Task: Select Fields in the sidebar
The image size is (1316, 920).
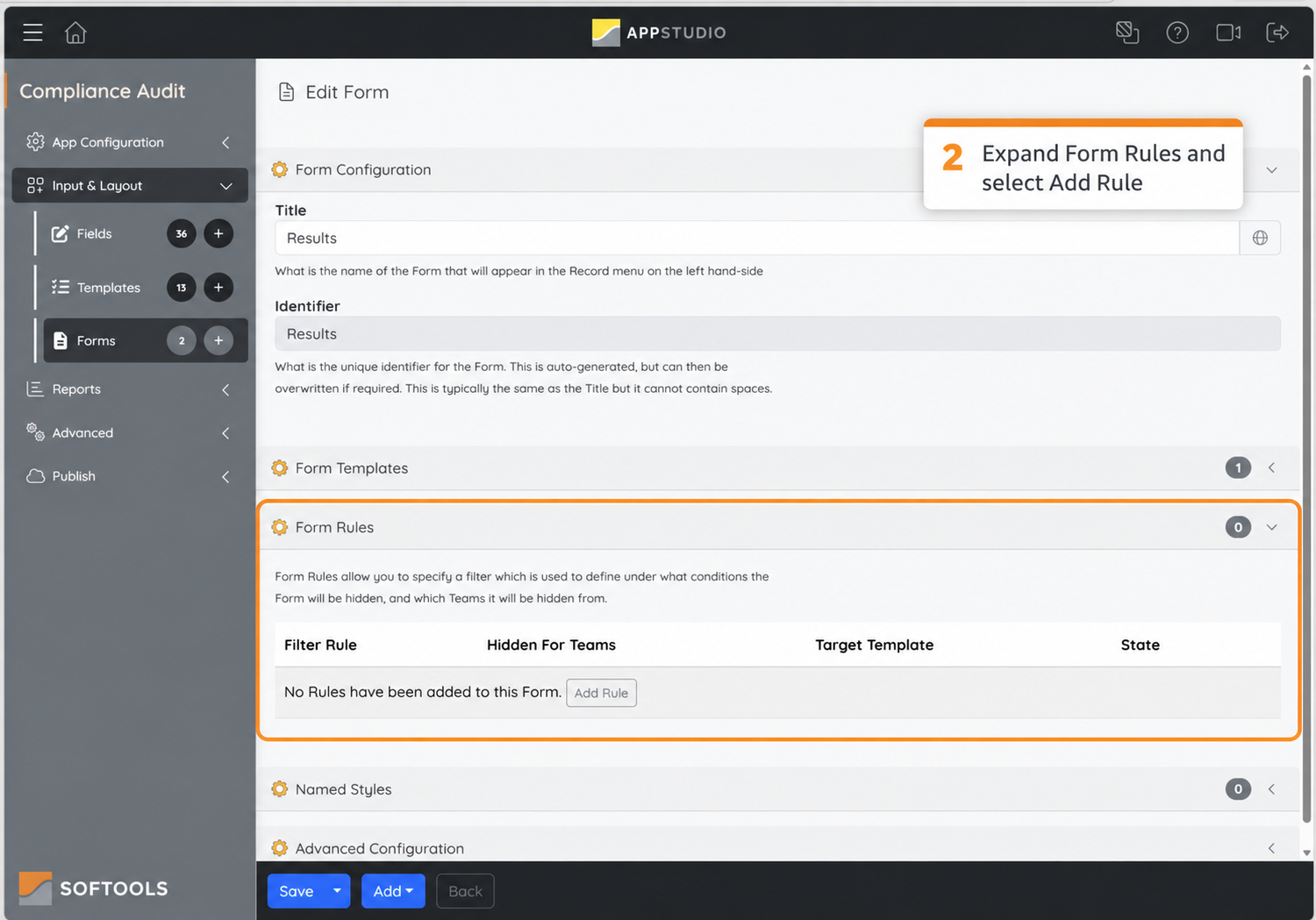Action: click(x=94, y=233)
